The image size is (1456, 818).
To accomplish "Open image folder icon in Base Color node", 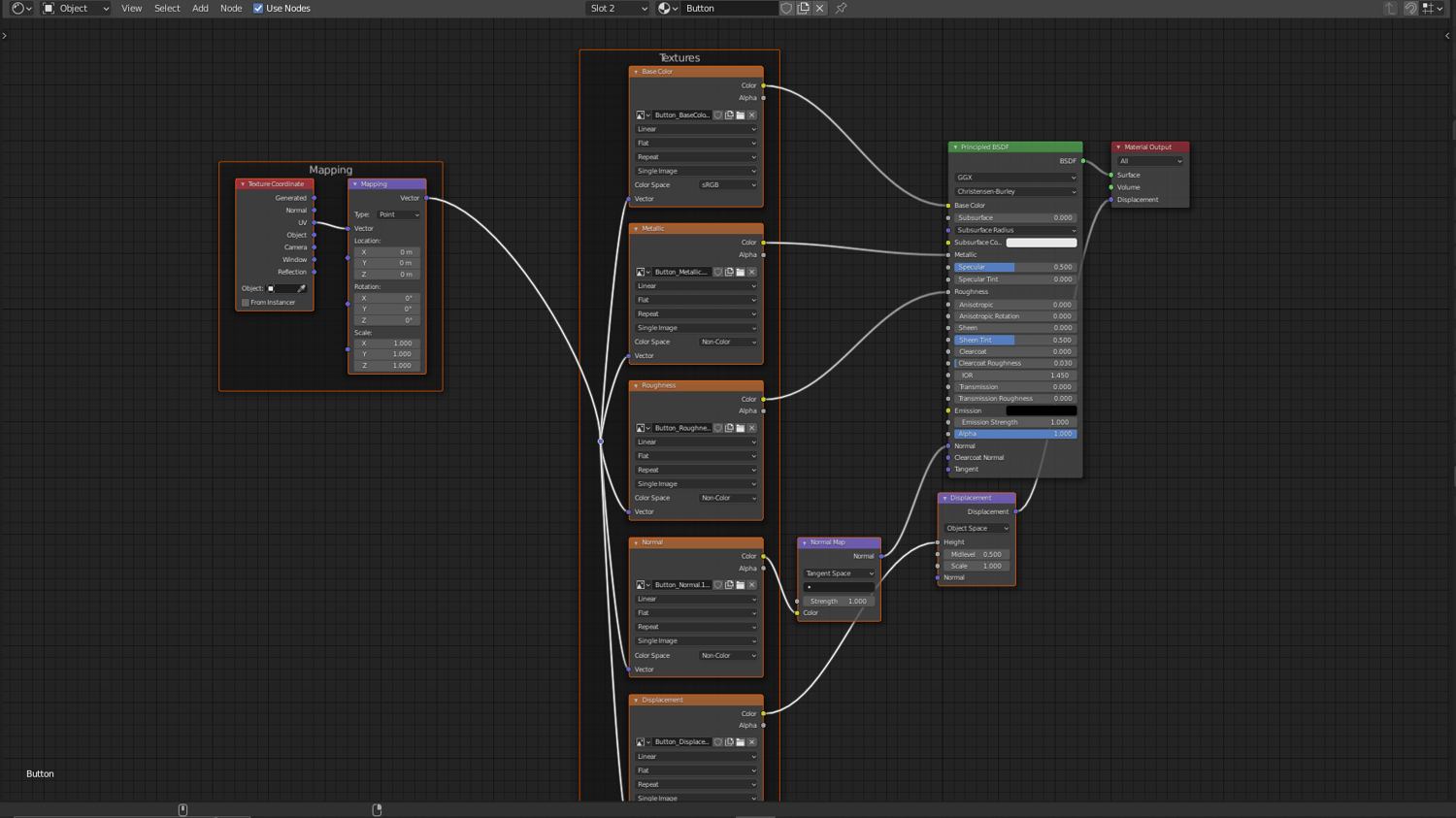I will [x=741, y=115].
